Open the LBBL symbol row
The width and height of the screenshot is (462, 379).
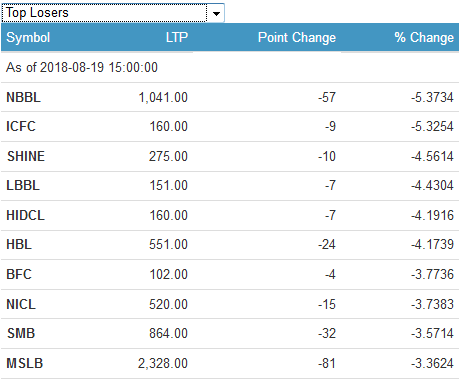(x=230, y=186)
